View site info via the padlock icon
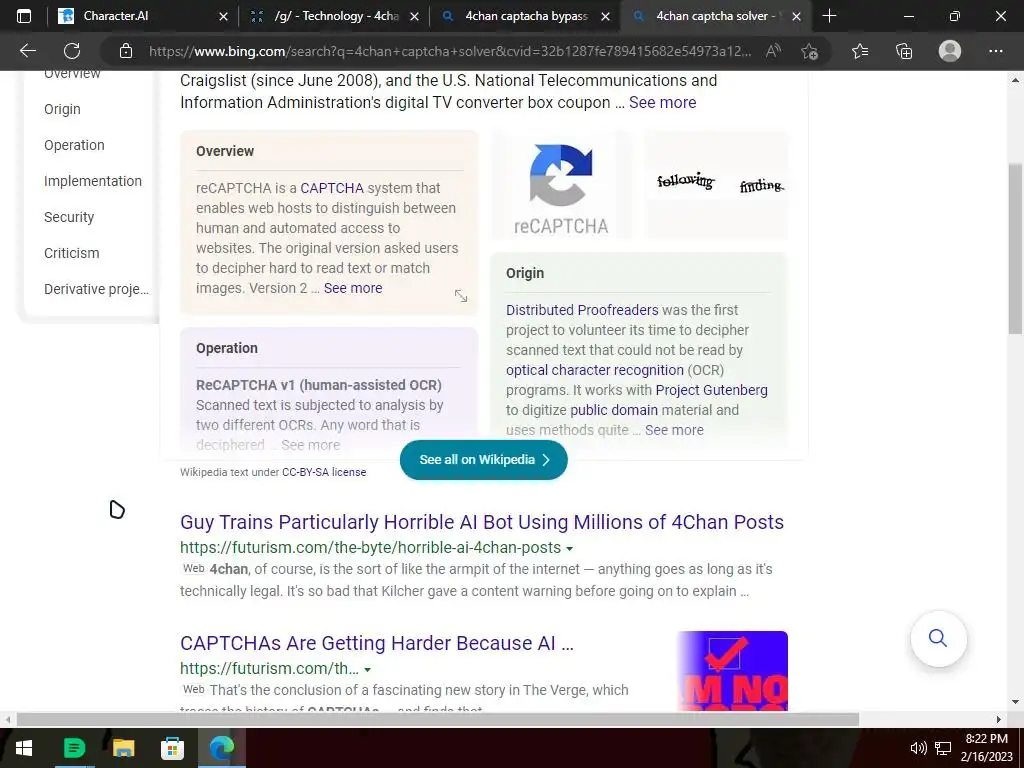Screen dimensions: 1024x768 [x=126, y=51]
